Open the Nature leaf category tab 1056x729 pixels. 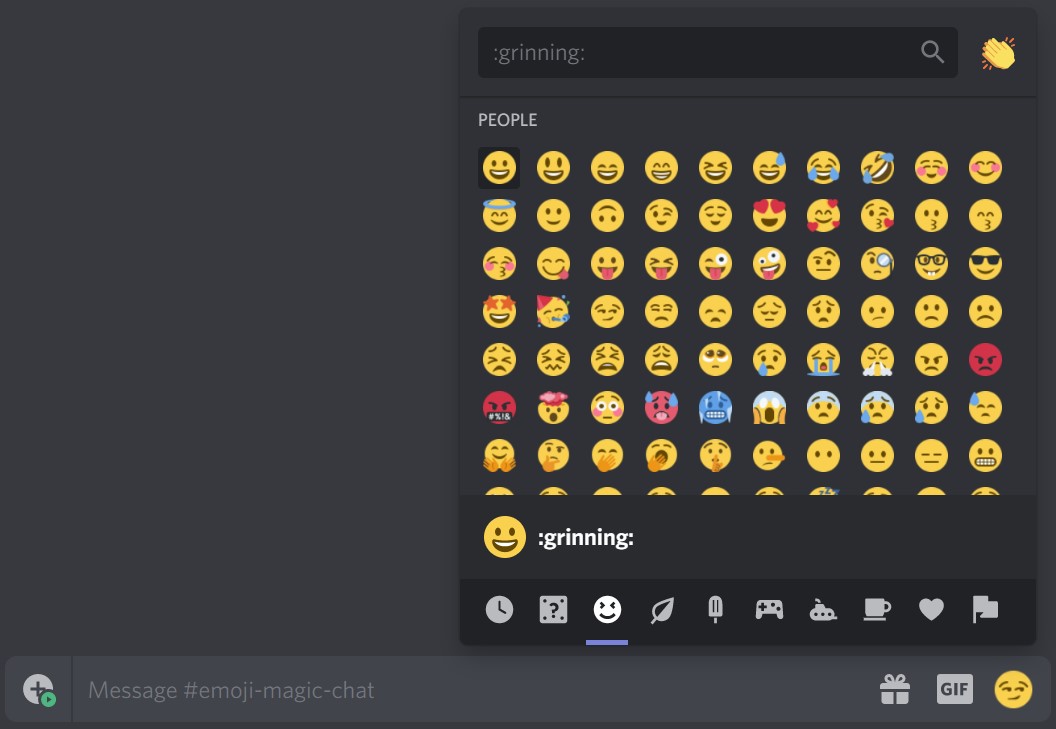point(661,610)
